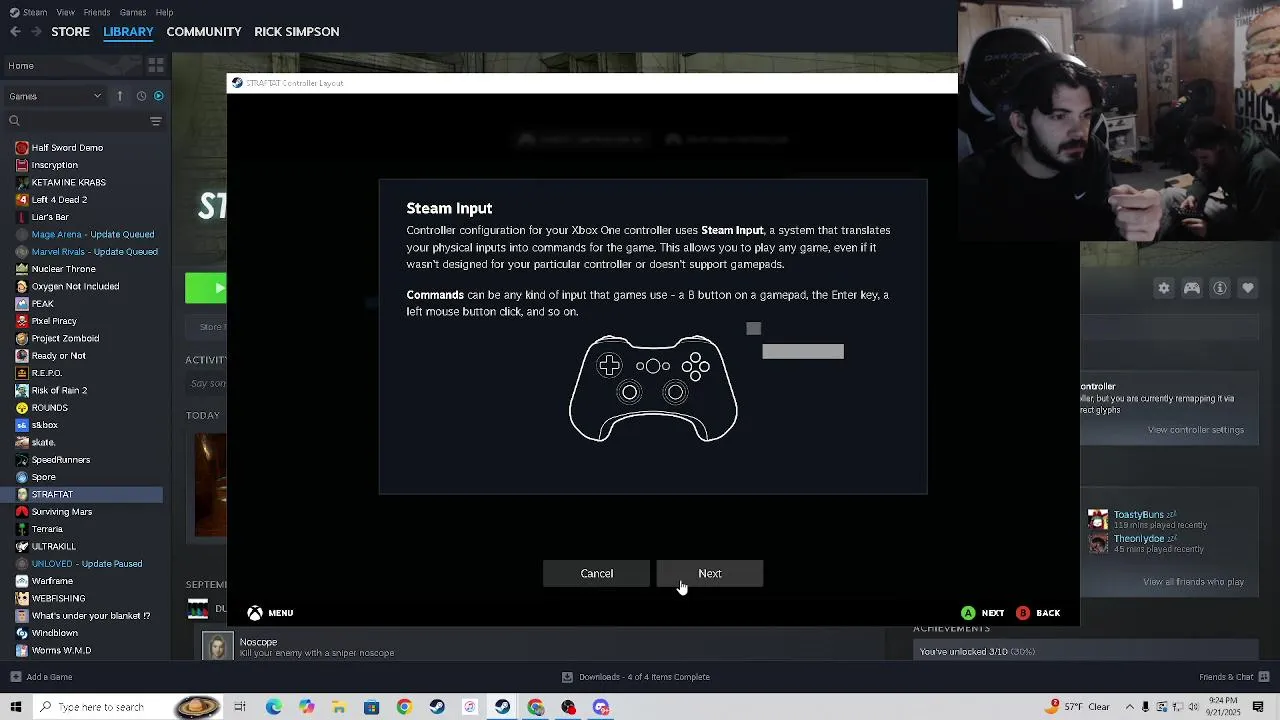Open the Windows Start menu
Image resolution: width=1280 pixels, height=720 pixels.
pyautogui.click(x=15, y=707)
